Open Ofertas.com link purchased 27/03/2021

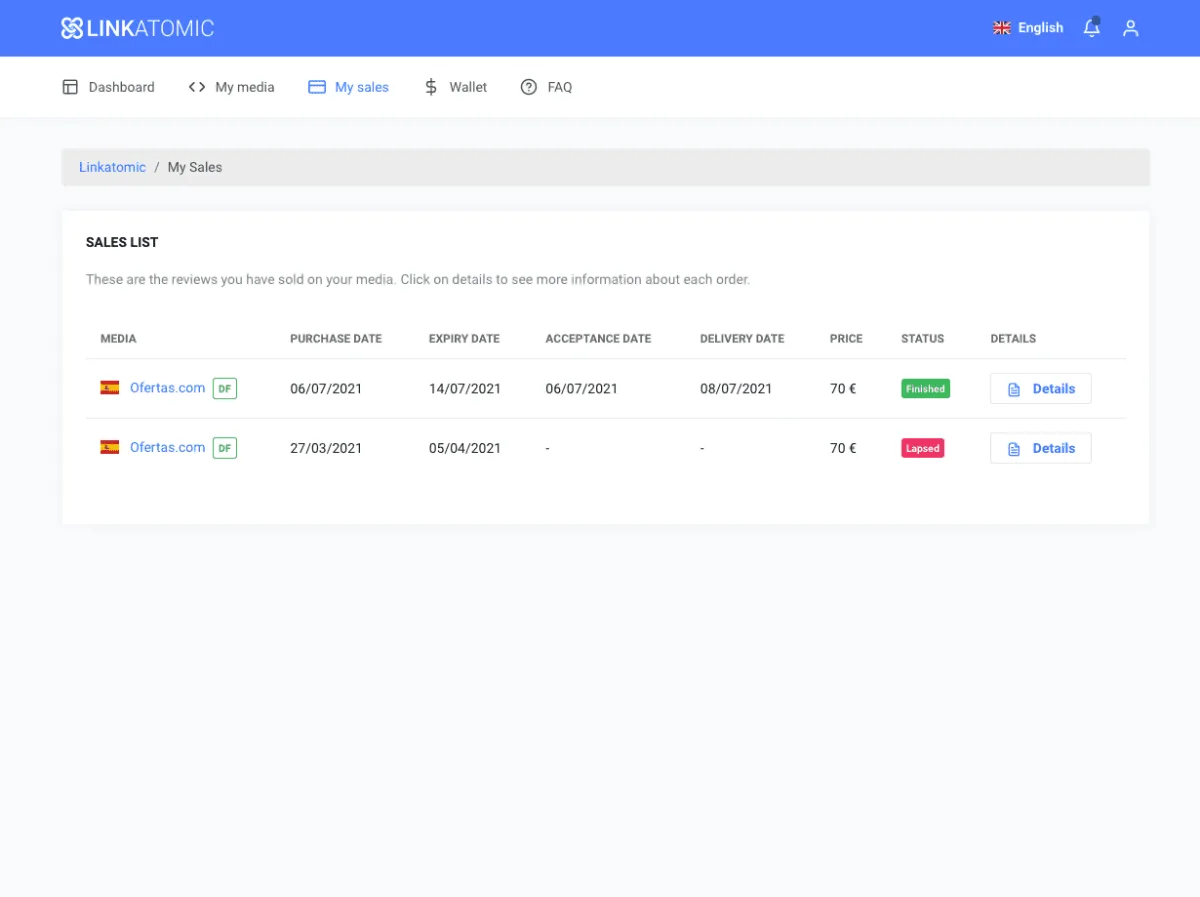[x=167, y=447]
